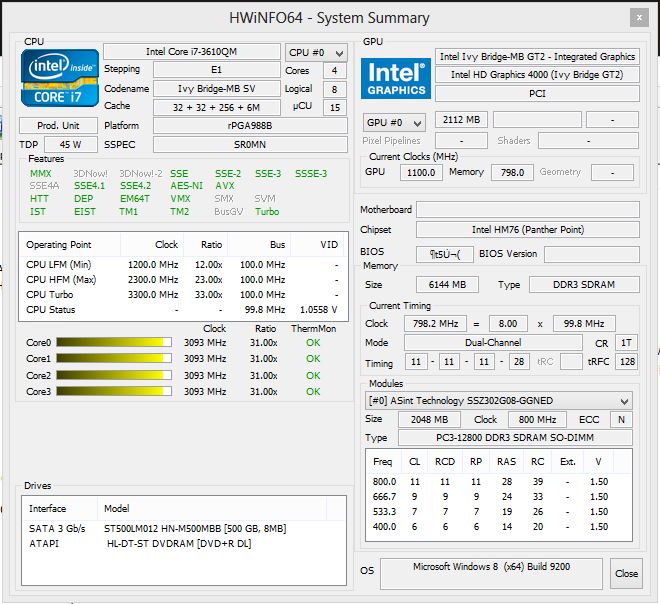The width and height of the screenshot is (660, 604).
Task: Click the Core3 usage bar
Action: click(114, 391)
